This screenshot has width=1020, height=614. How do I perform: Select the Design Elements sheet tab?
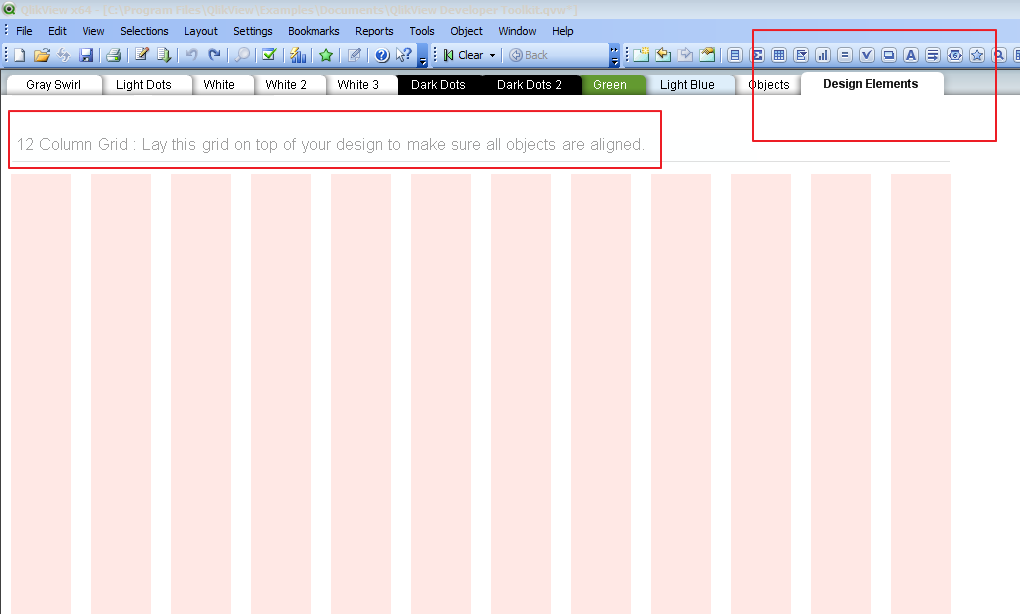pos(870,84)
